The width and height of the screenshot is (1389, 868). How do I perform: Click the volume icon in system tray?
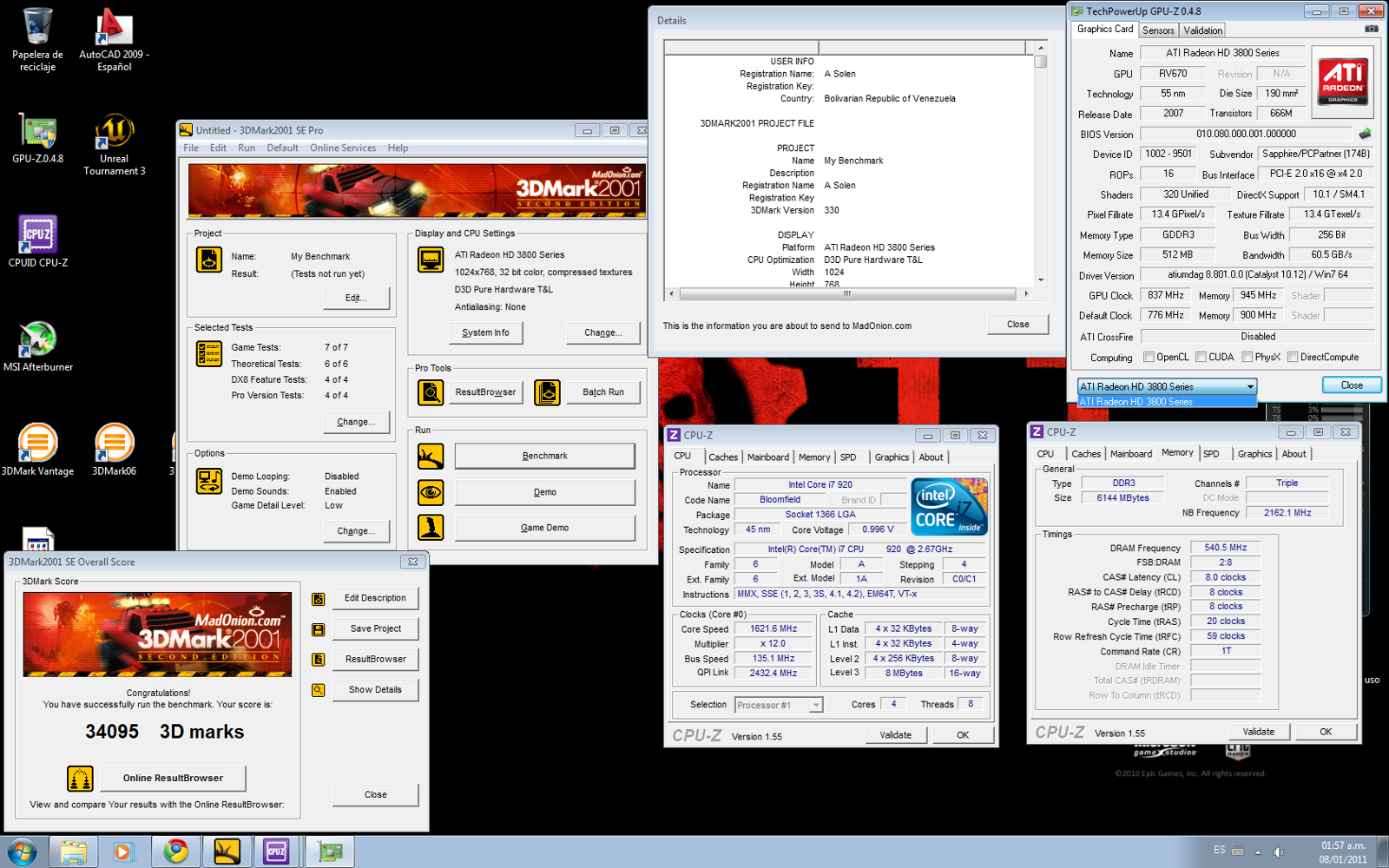coord(1278,852)
